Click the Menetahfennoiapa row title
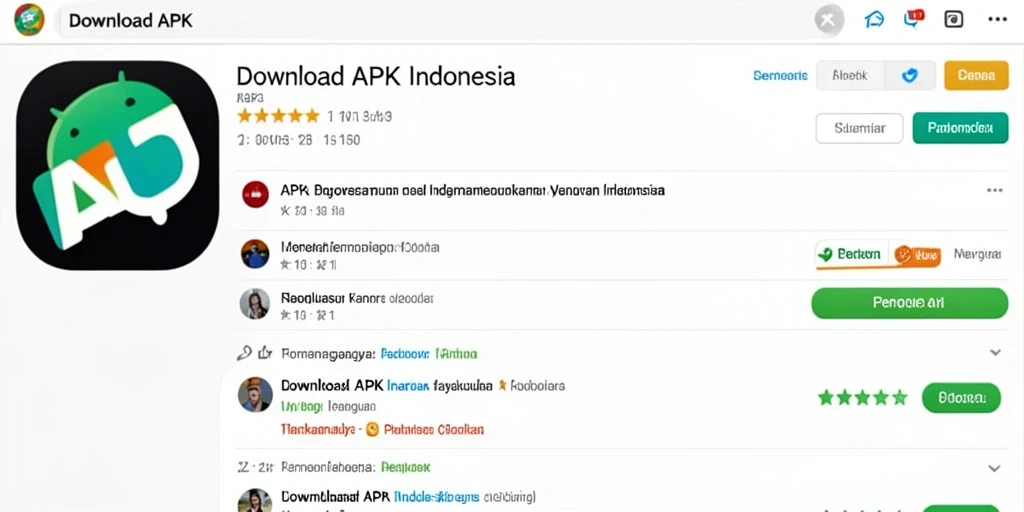Screen dimensions: 1024x512 coord(360,248)
